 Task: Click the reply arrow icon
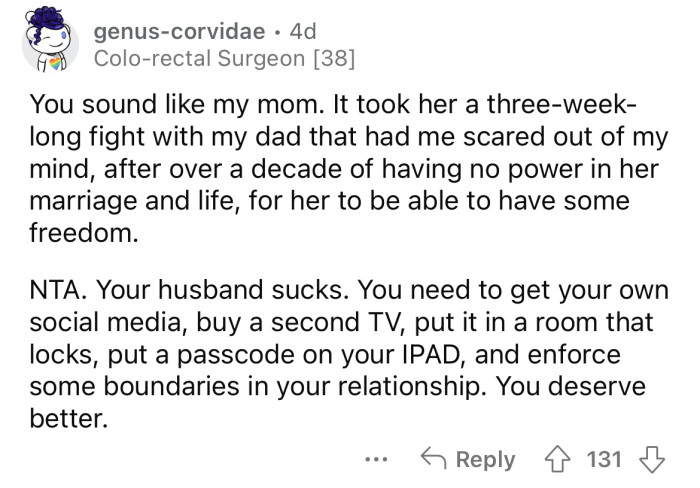tap(434, 459)
